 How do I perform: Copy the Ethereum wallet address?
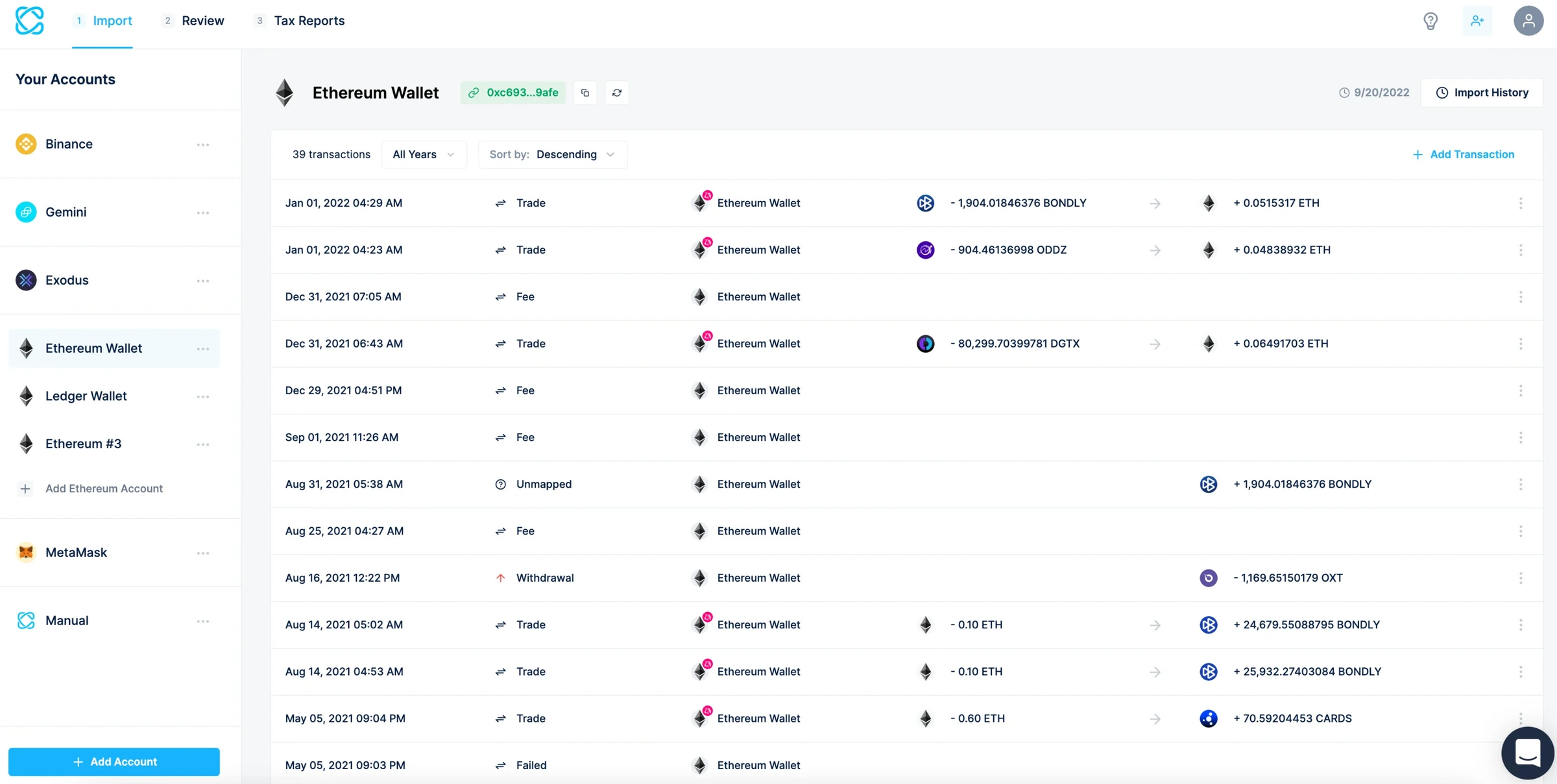point(585,93)
